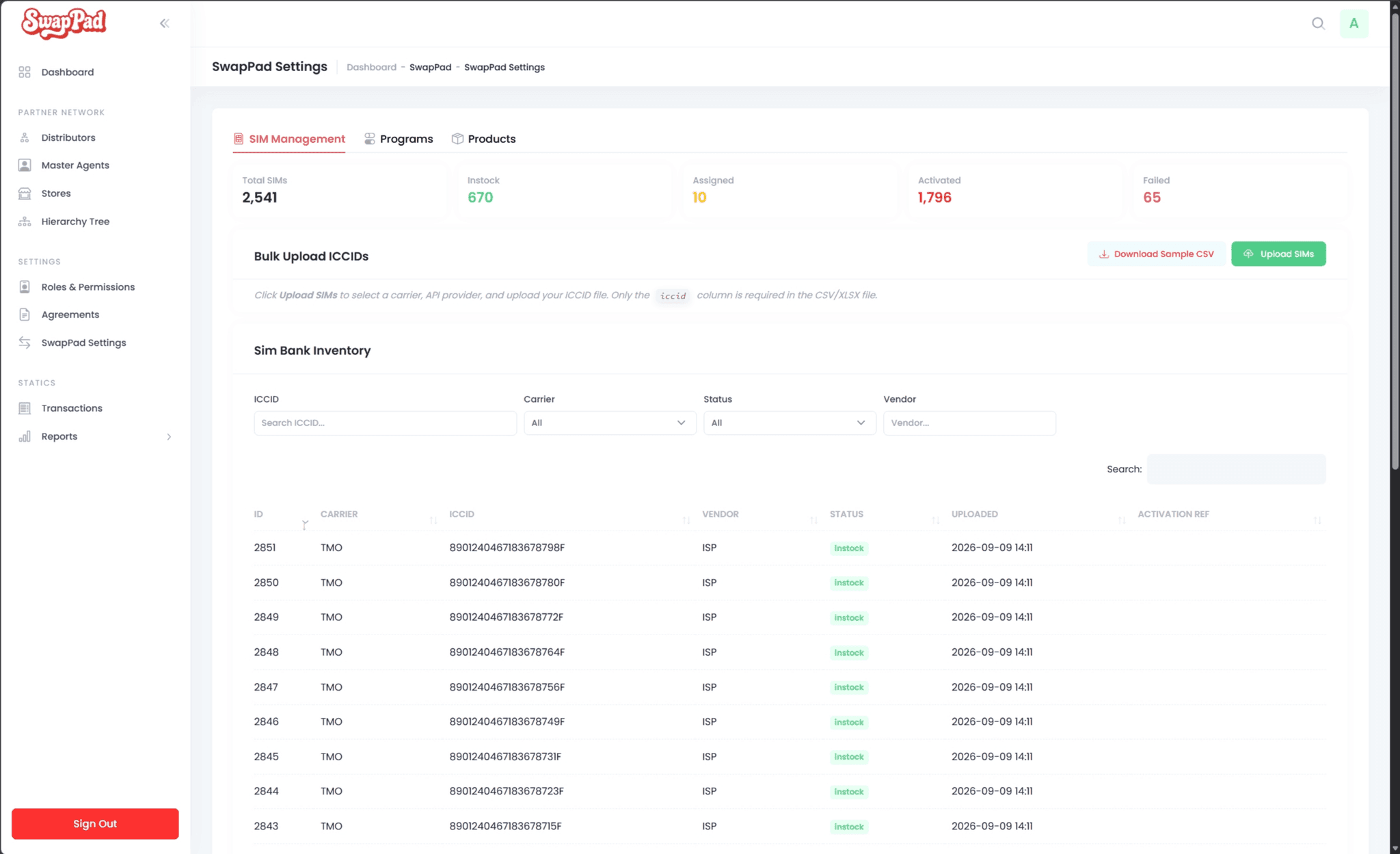This screenshot has width=1400, height=854.
Task: Select row ID 2847
Action: [x=266, y=687]
